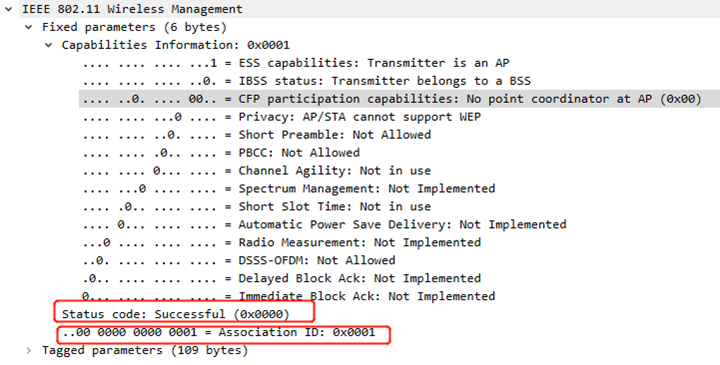Image resolution: width=720 pixels, height=365 pixels.
Task: Select the PBCC Not Allowed row
Action: 221,152
